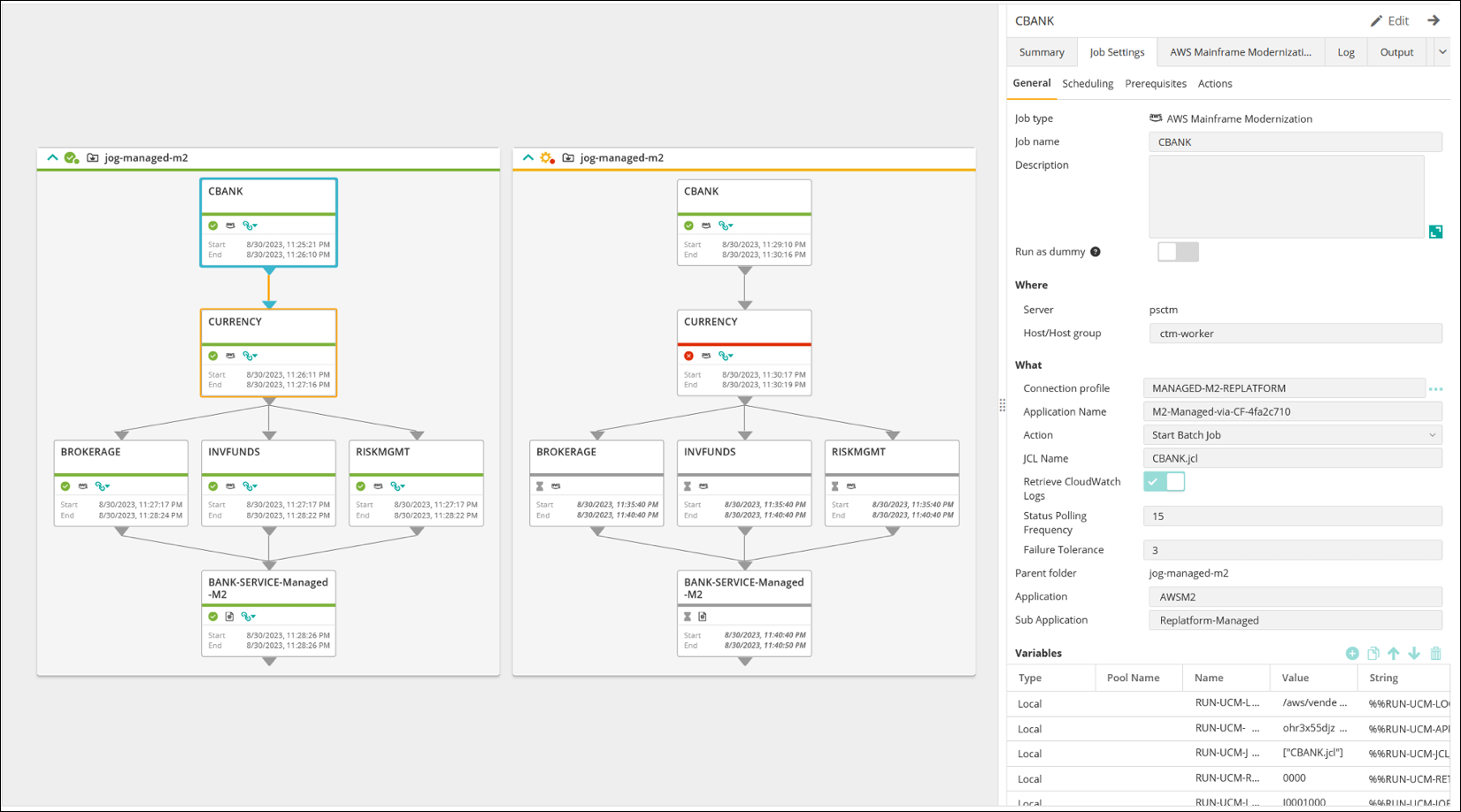Disable the Retrieve CloudWatch Logs toggle
This screenshot has height=812, width=1461.
(1164, 481)
